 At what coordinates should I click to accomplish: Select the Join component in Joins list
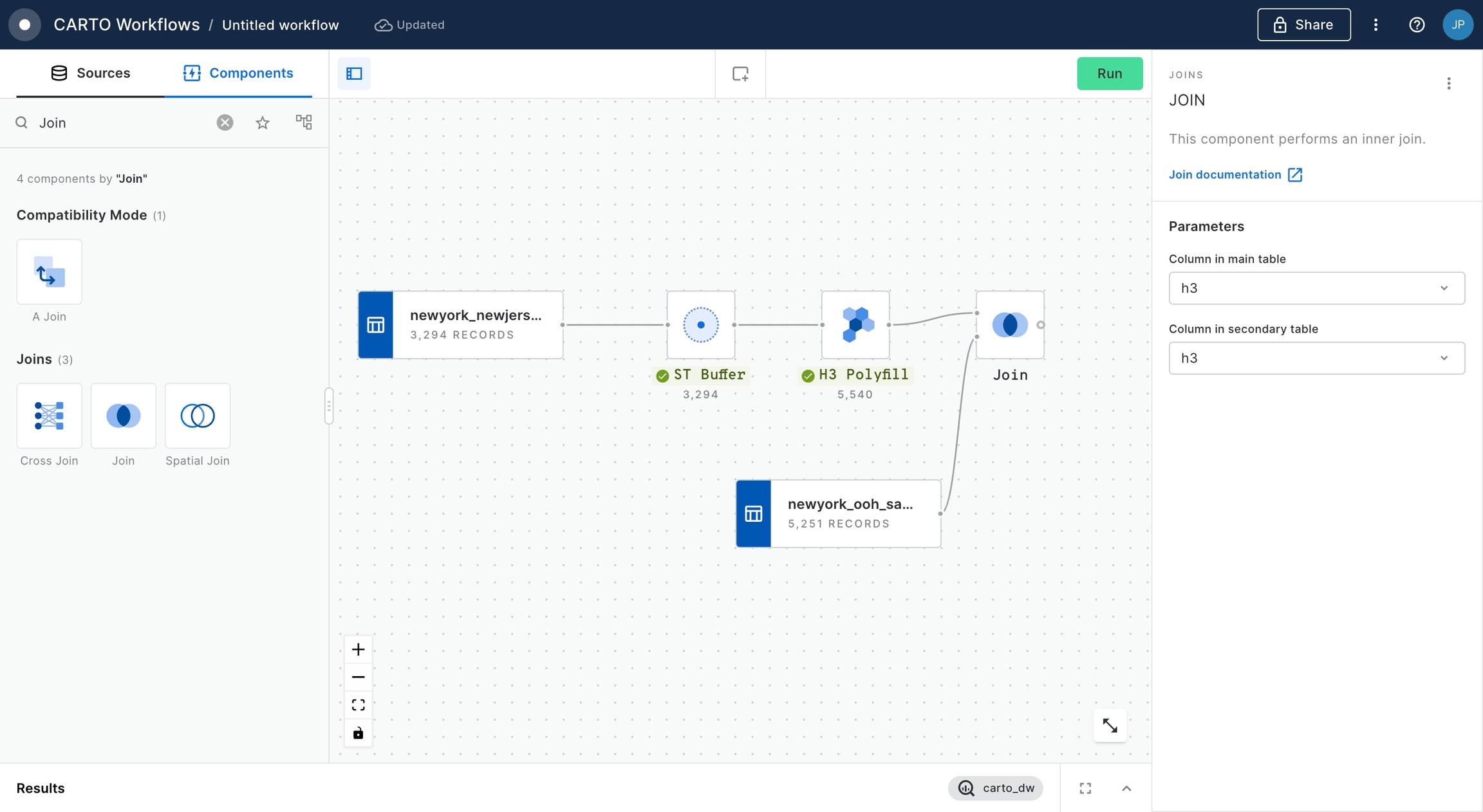tap(124, 416)
